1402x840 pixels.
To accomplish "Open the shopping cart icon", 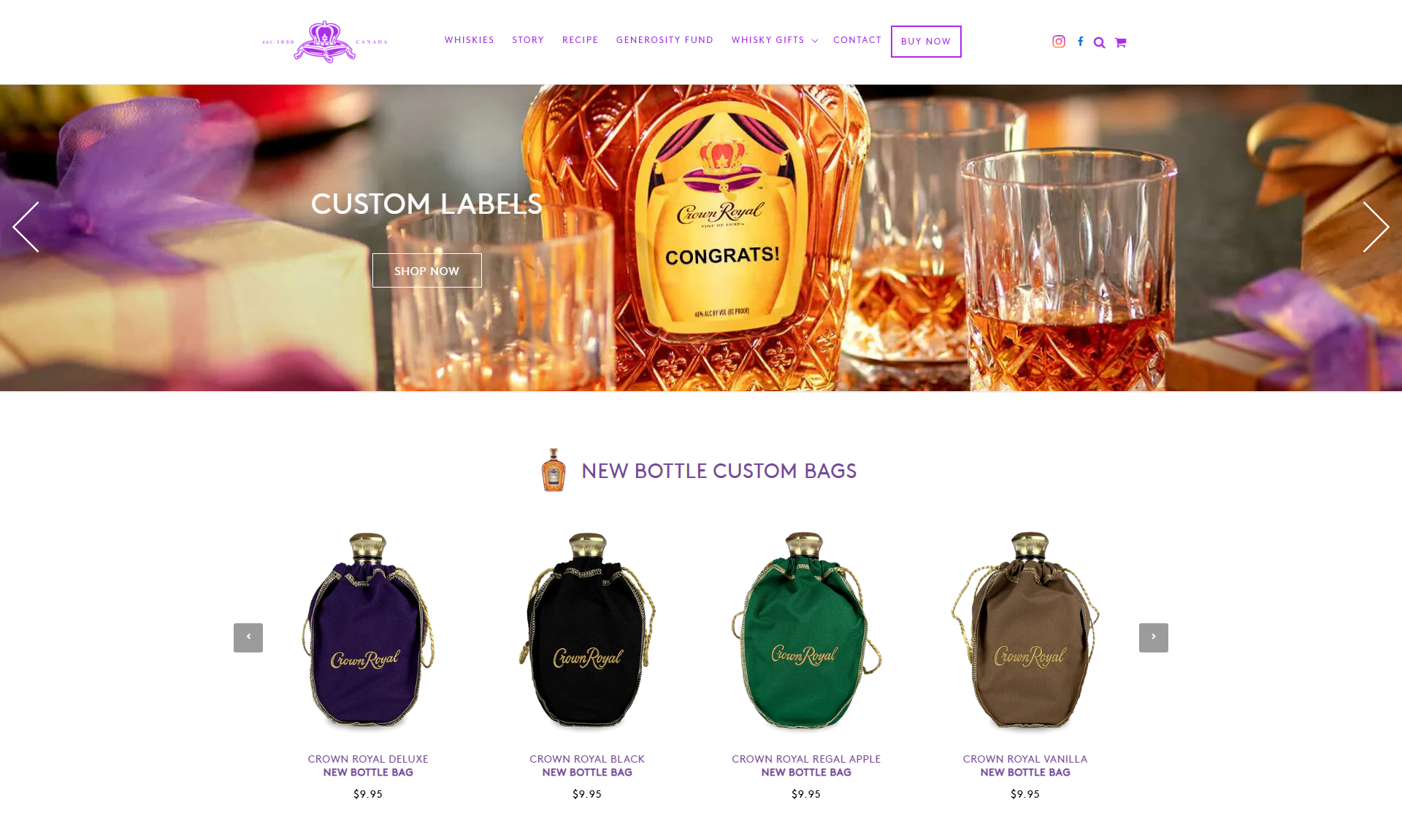I will pos(1120,42).
